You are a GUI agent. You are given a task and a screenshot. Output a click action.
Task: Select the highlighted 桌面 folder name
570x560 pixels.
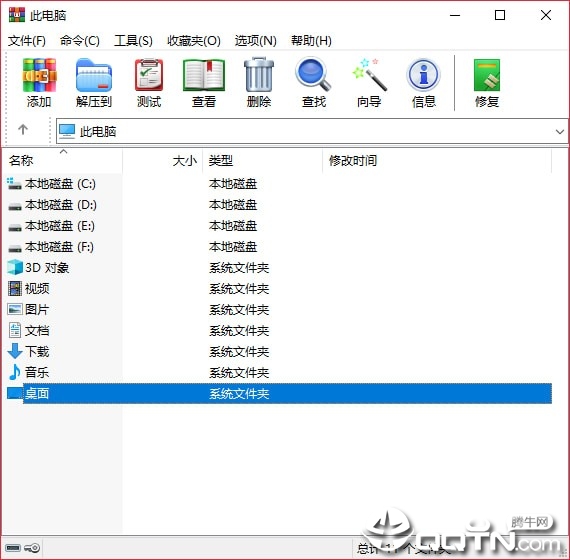pos(37,393)
